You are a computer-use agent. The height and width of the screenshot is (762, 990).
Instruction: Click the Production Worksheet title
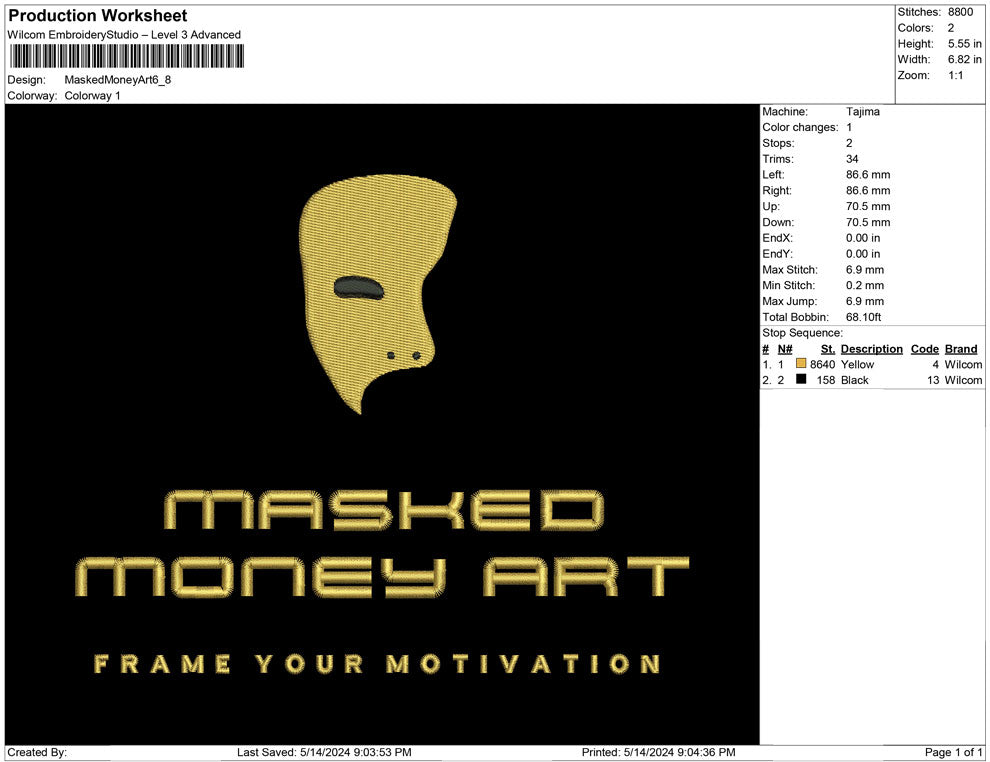[96, 15]
